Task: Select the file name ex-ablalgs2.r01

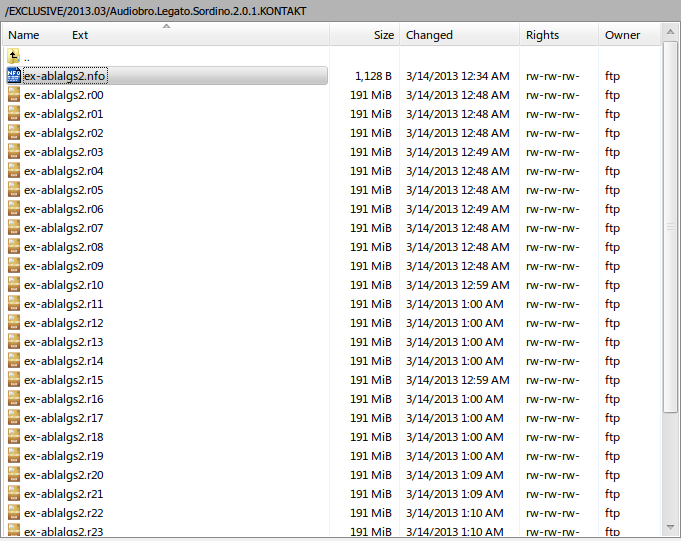Action: coord(64,114)
